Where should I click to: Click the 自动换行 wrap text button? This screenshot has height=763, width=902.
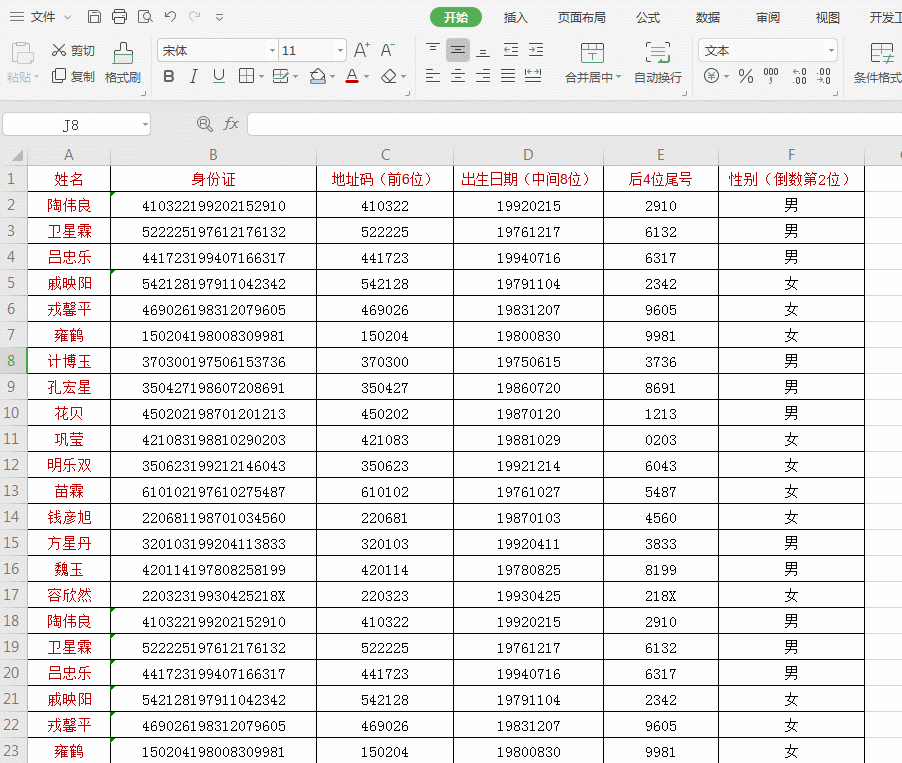point(658,63)
